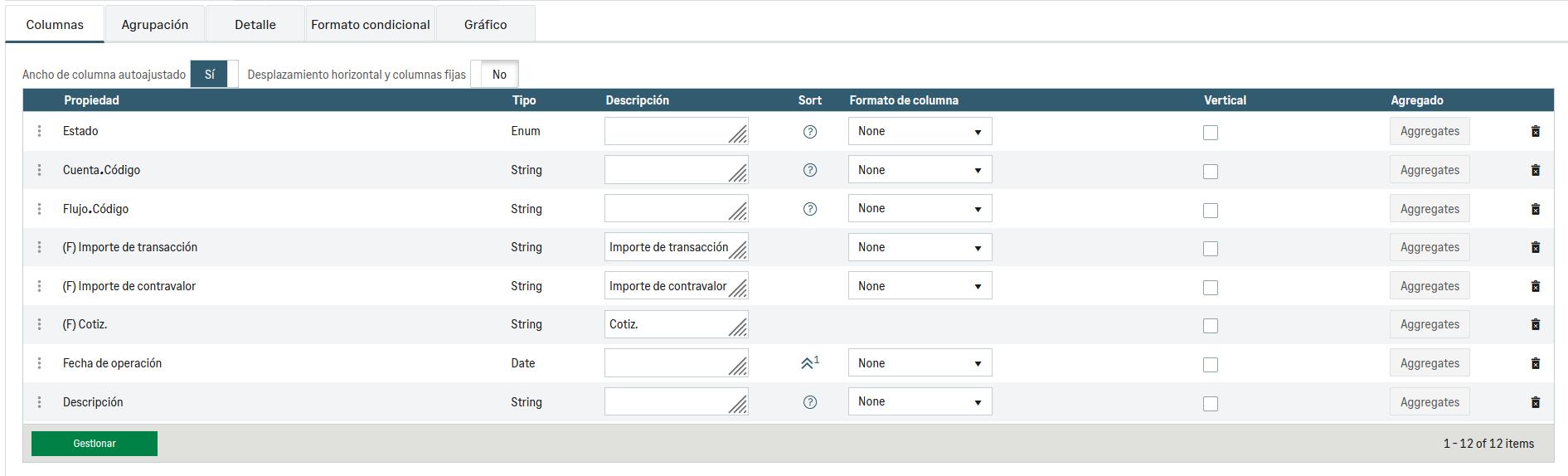Toggle ascending sort icon on Fecha de operación
Viewport: 1568px width, 476px height.
tap(808, 363)
